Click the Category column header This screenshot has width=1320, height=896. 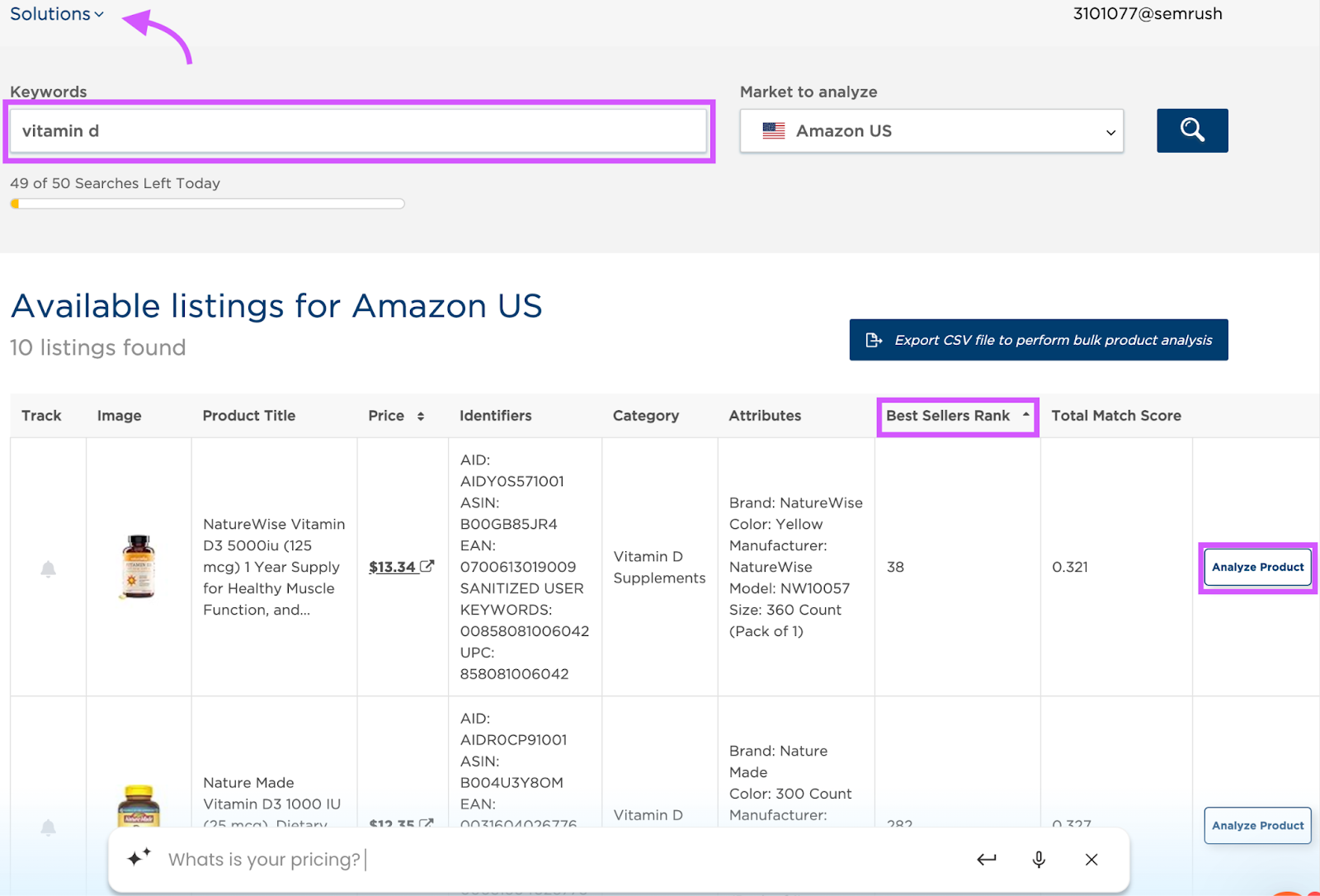(x=646, y=416)
